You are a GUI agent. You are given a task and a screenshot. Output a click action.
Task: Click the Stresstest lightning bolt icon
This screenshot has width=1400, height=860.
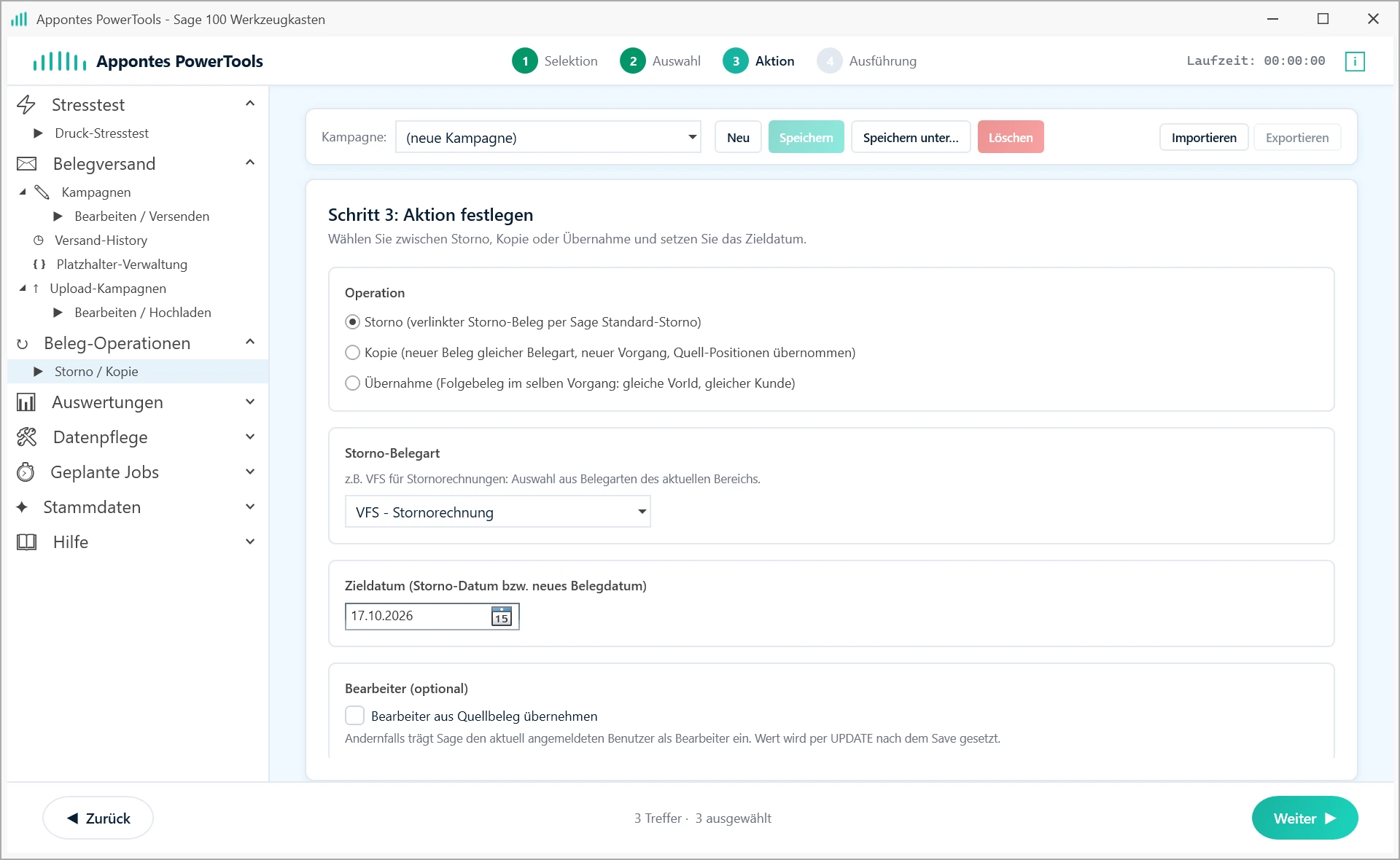pyautogui.click(x=26, y=105)
